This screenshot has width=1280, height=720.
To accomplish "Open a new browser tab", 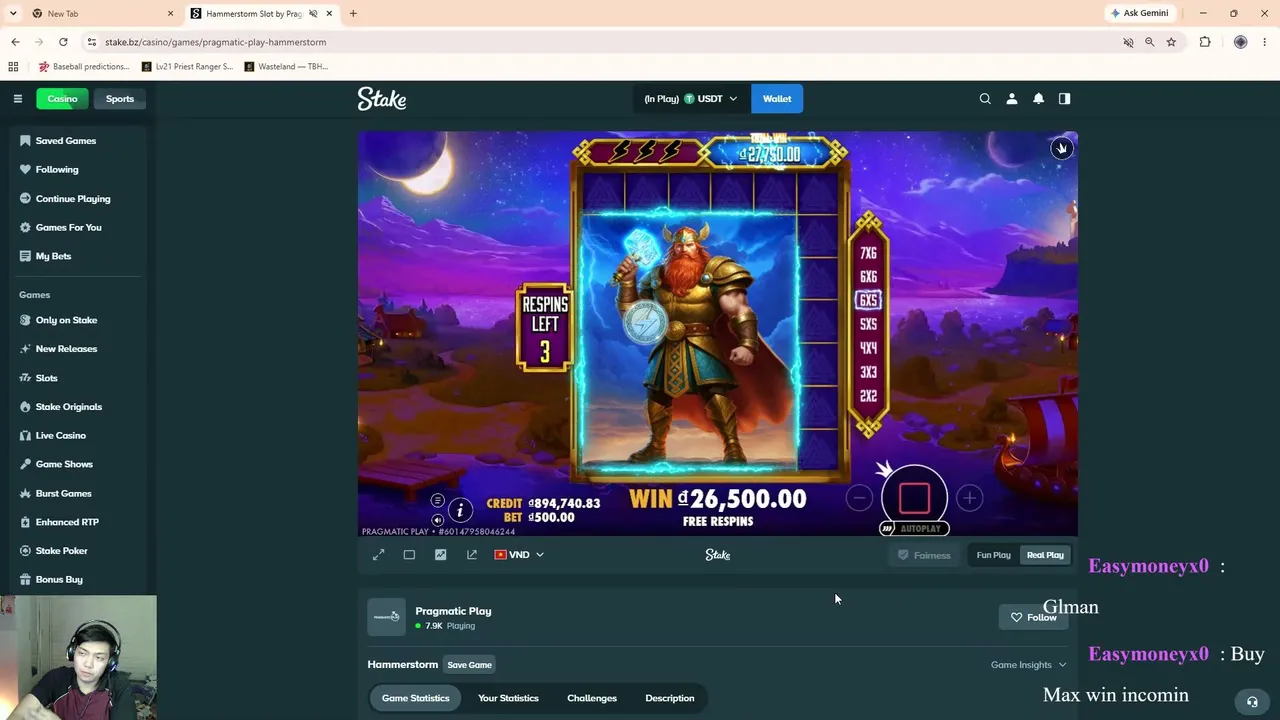I will pyautogui.click(x=353, y=13).
